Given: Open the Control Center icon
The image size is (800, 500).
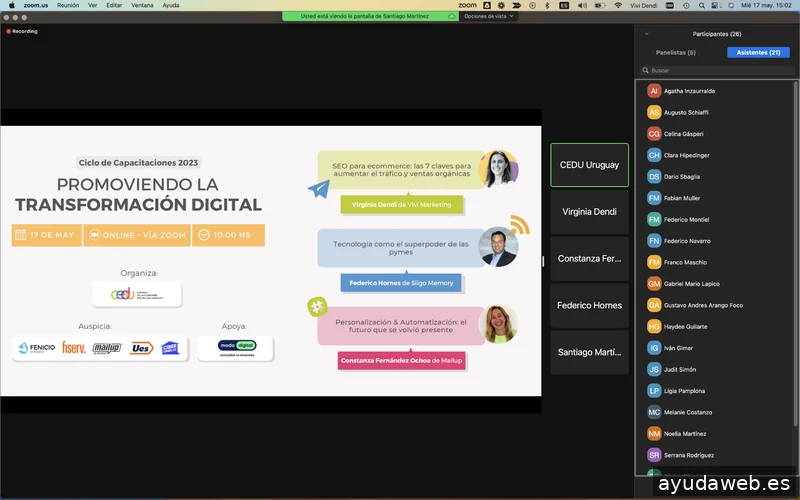Looking at the screenshot, I should (x=716, y=5).
